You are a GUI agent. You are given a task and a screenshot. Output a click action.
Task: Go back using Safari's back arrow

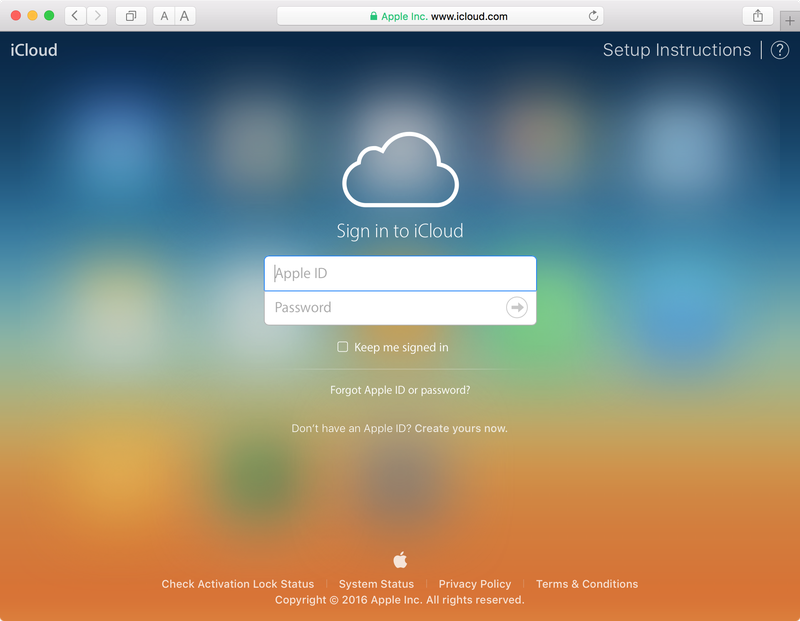click(75, 16)
